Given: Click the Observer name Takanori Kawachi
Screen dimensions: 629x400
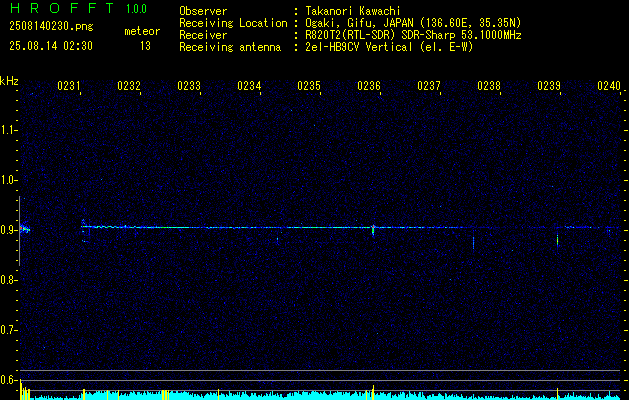Looking at the screenshot, I should [353, 11].
